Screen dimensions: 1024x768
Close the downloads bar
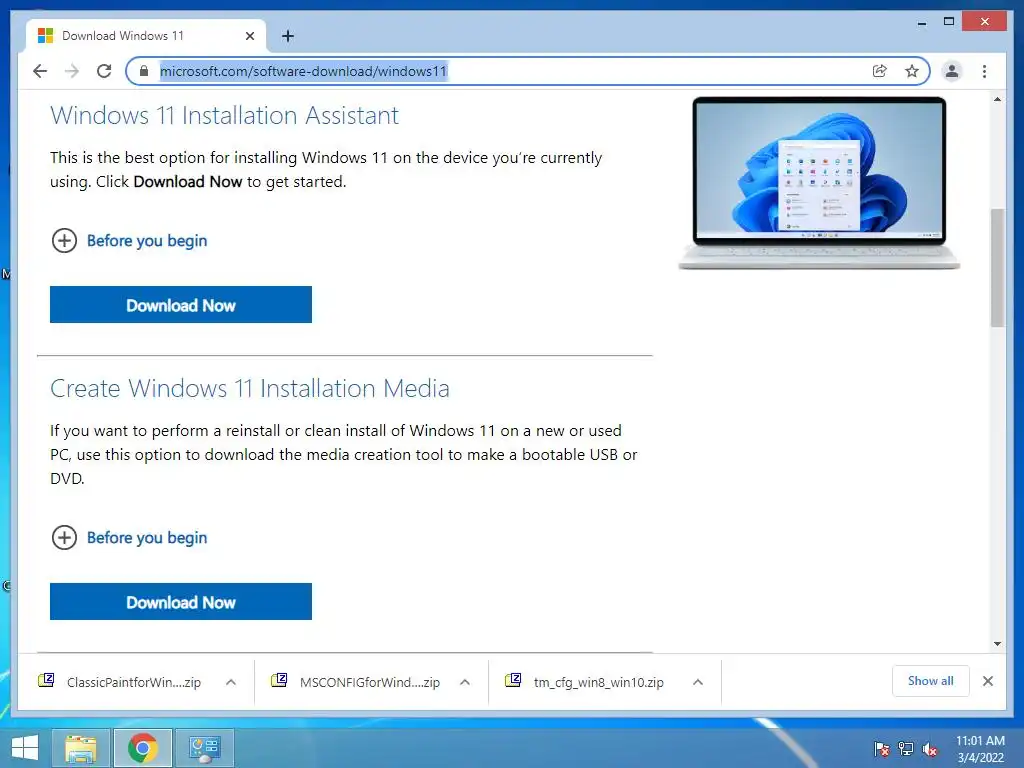(987, 681)
